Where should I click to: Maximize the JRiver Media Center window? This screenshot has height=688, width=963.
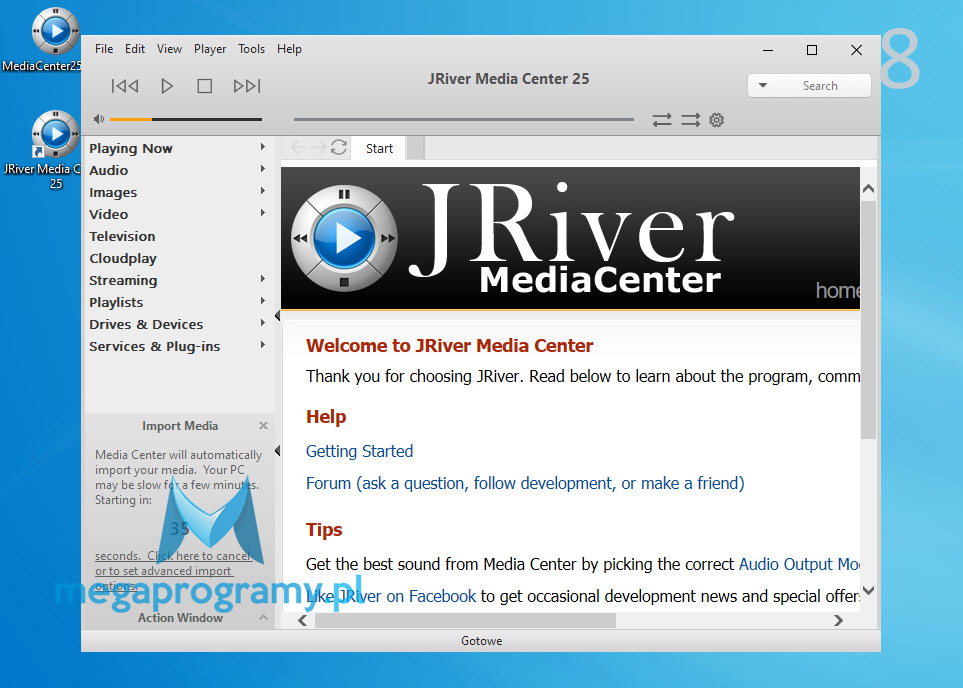[812, 50]
